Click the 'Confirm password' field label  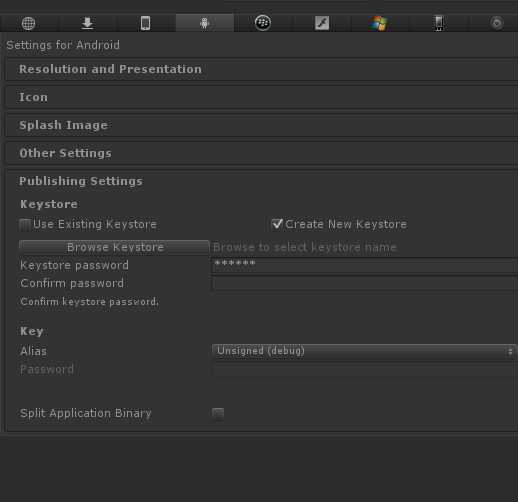coord(72,283)
